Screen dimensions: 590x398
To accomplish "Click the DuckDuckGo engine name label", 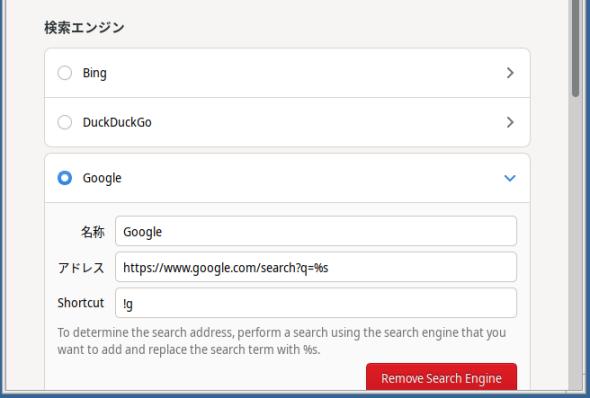I will point(117,122).
